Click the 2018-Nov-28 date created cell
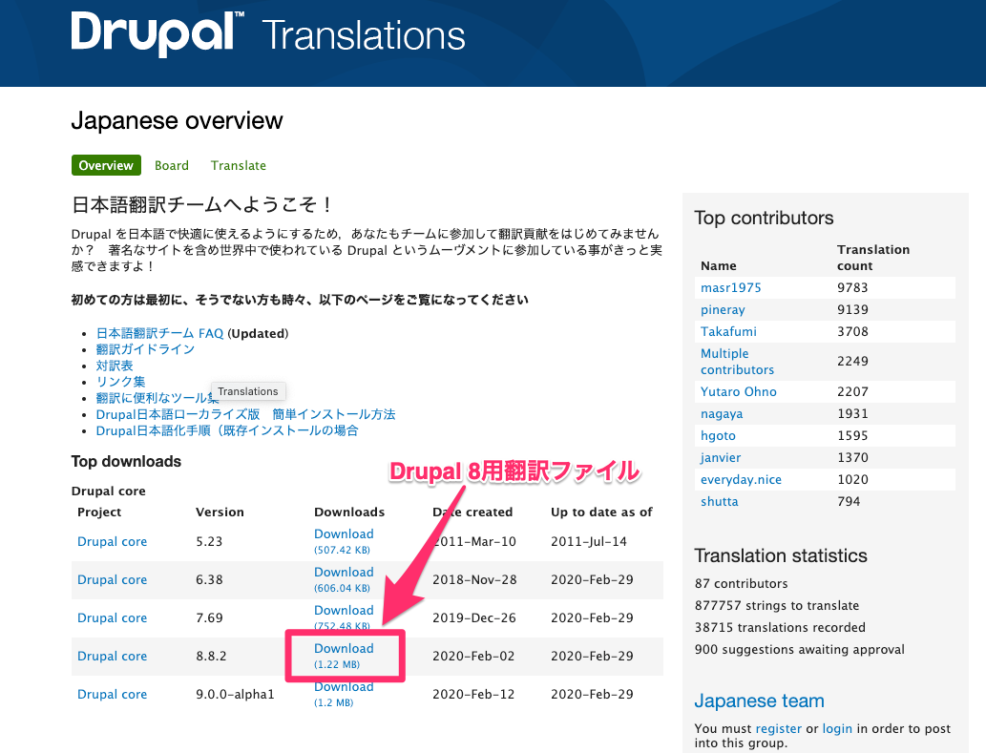Viewport: 986px width, 753px height. pos(474,580)
